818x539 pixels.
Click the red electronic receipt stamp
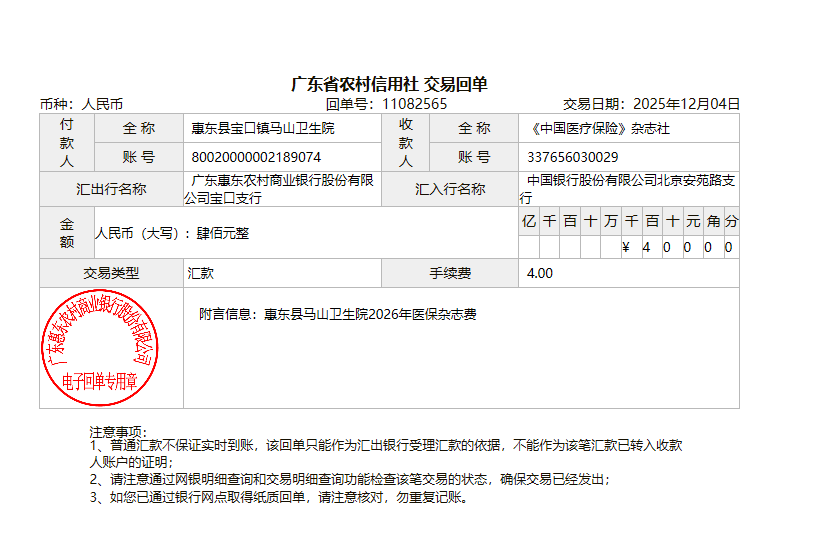[x=96, y=348]
